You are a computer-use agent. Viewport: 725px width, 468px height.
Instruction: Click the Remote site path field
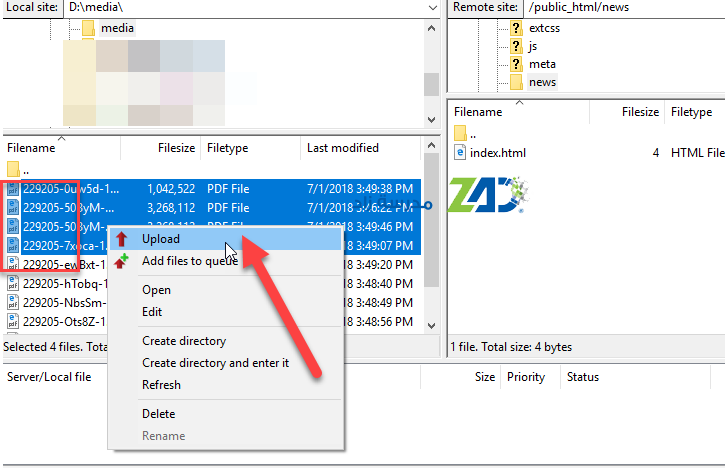[620, 7]
